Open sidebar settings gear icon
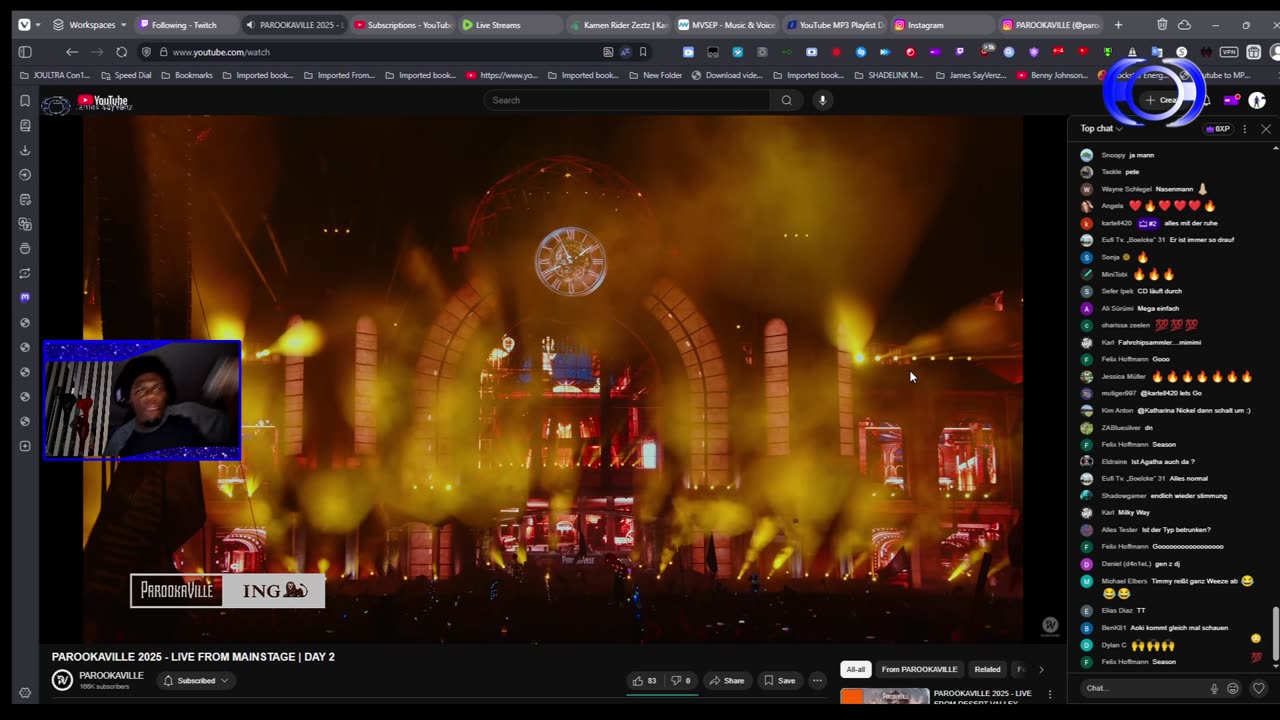The width and height of the screenshot is (1280, 720). (x=25, y=692)
